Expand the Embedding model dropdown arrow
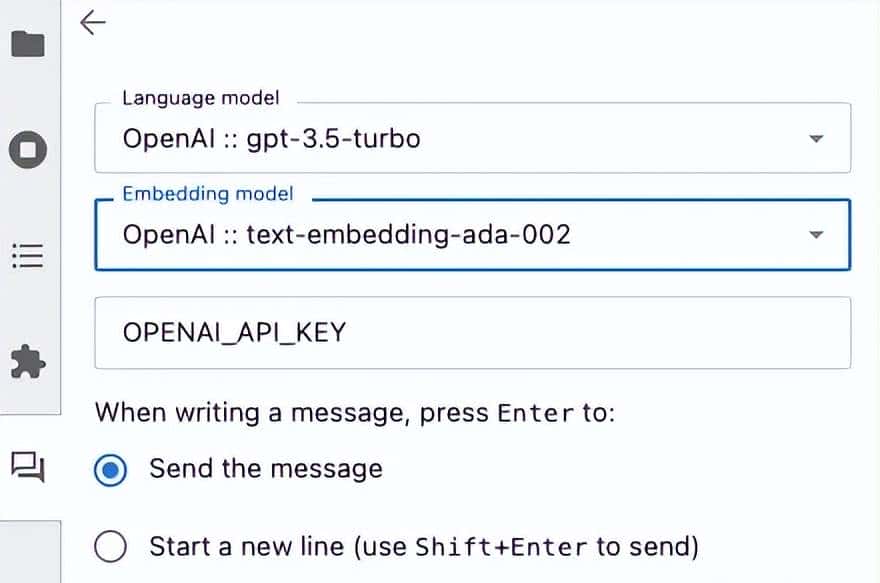Viewport: 880px width, 583px height. click(816, 235)
